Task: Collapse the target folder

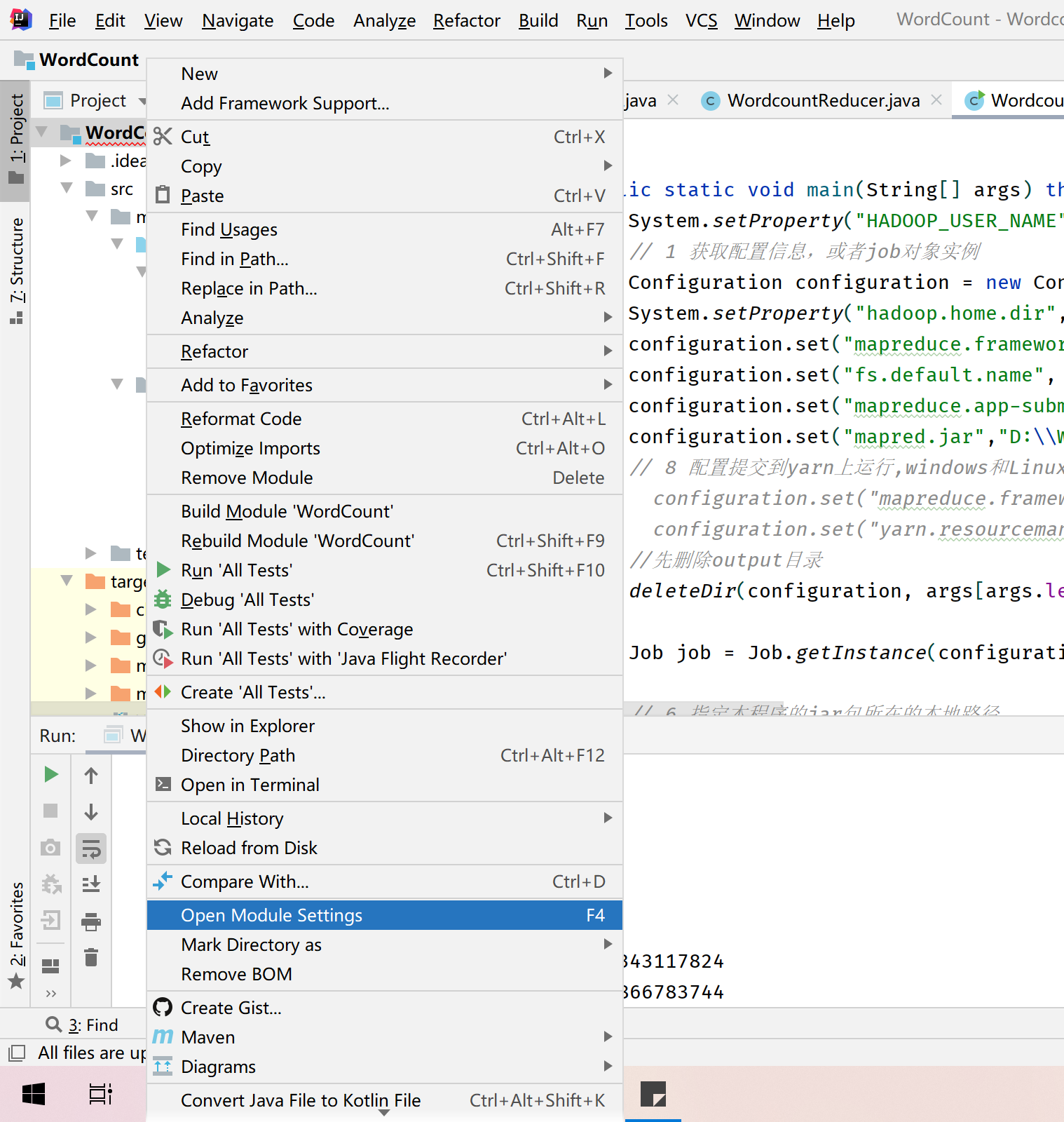Action: [66, 581]
